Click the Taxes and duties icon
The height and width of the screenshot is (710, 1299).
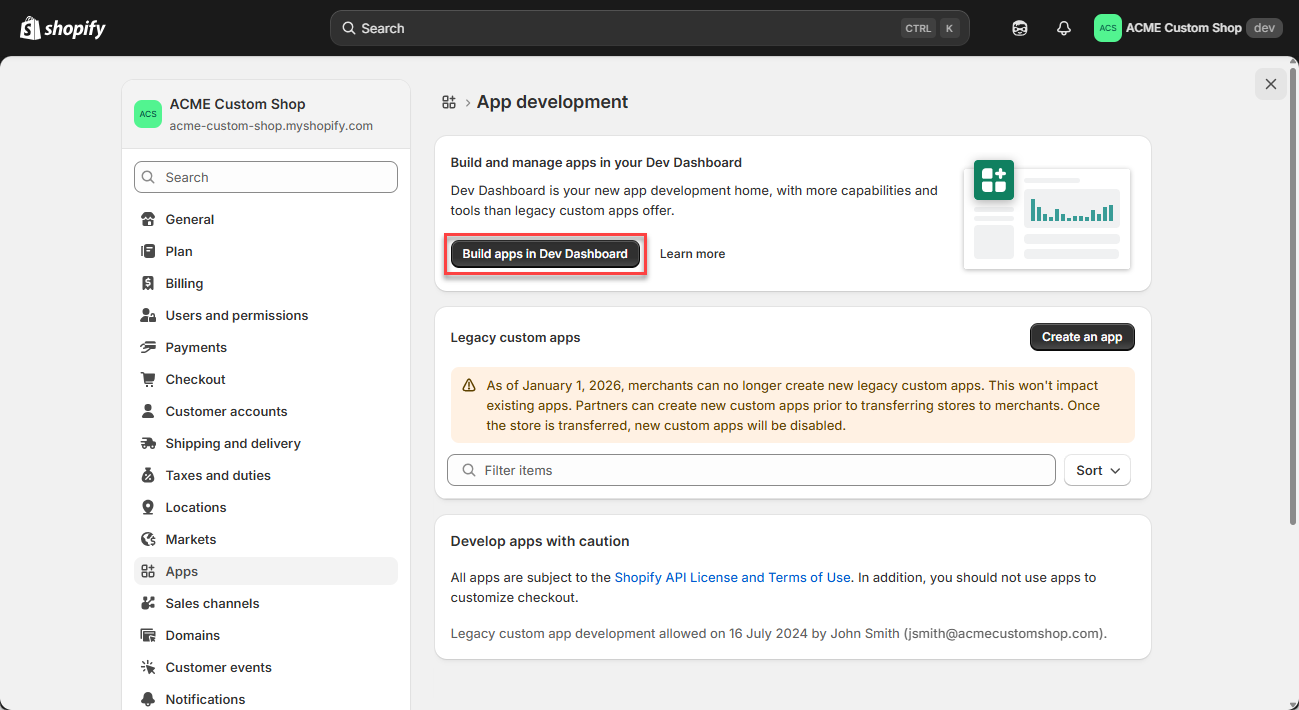[148, 475]
